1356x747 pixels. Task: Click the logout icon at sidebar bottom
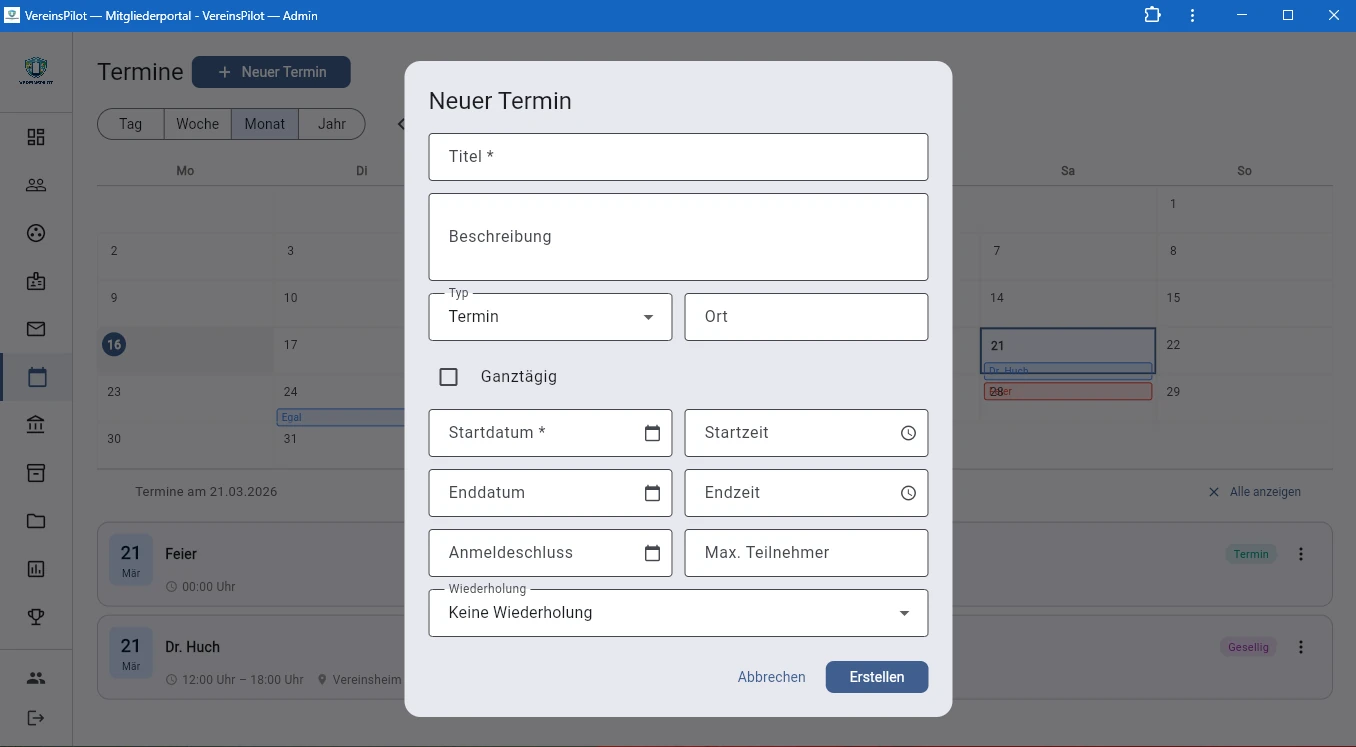click(36, 717)
